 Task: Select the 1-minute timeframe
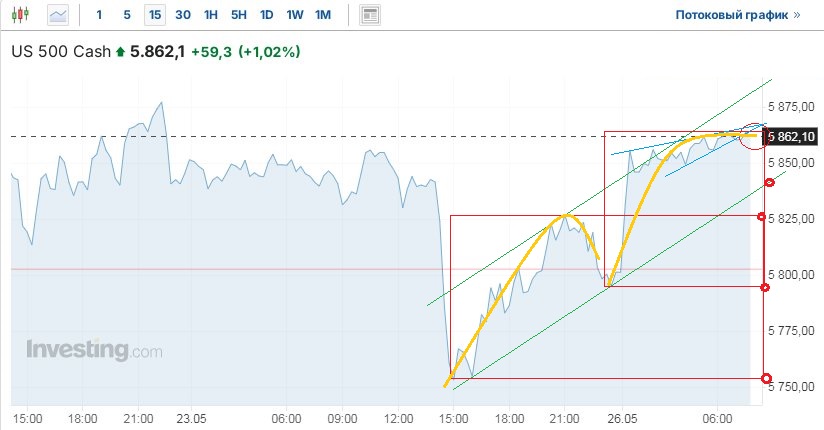pyautogui.click(x=99, y=15)
